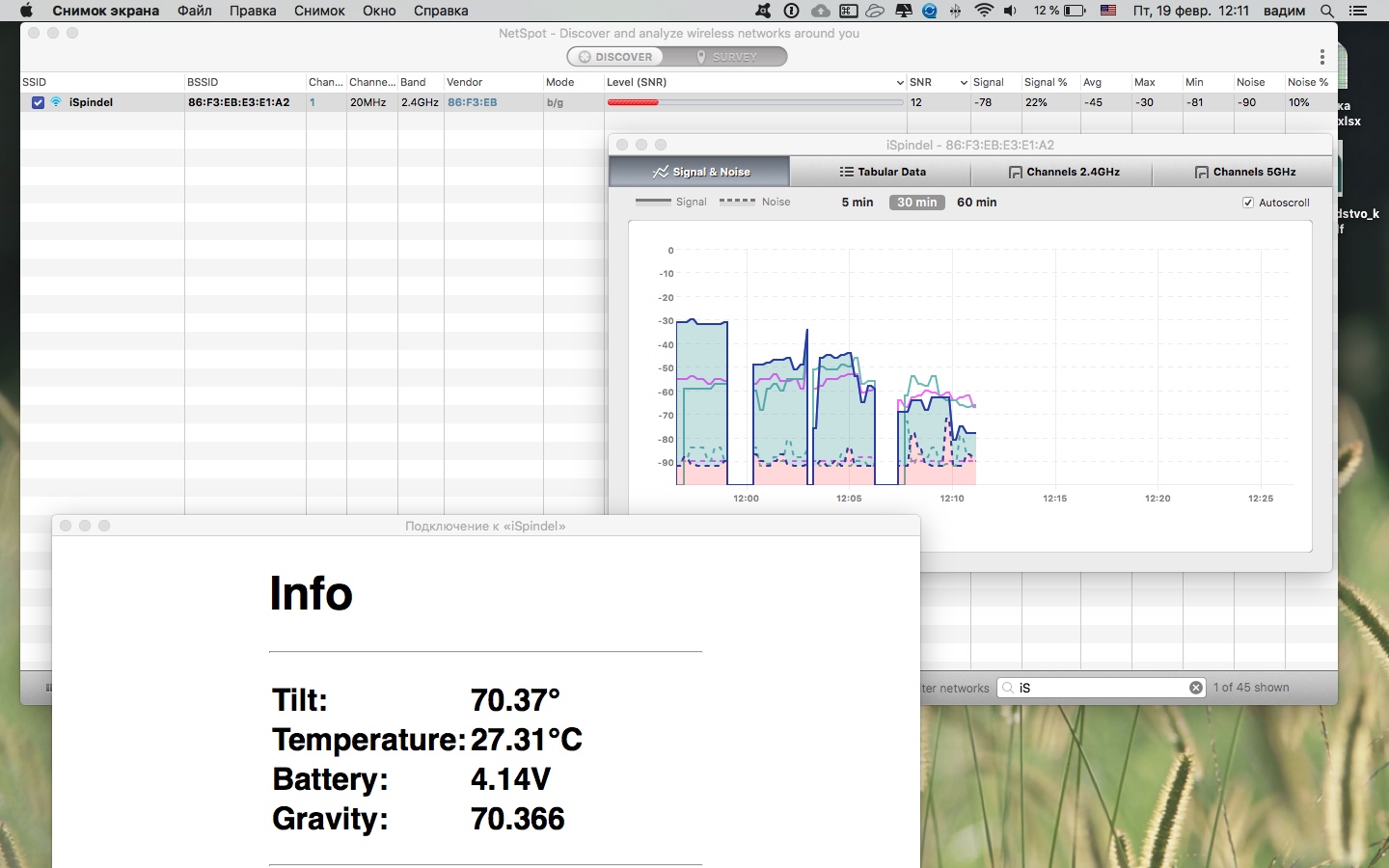Open Notification Center list icon
The width and height of the screenshot is (1389, 868).
1358,11
